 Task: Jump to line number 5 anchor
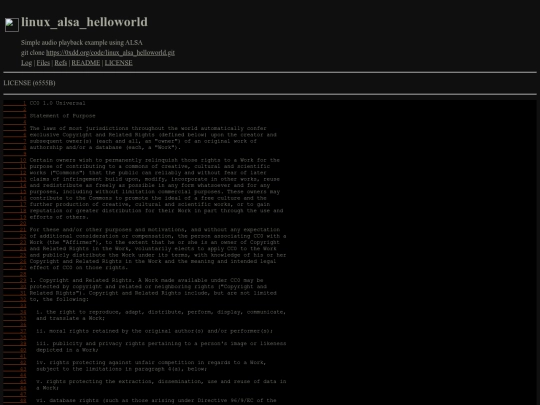15,128
